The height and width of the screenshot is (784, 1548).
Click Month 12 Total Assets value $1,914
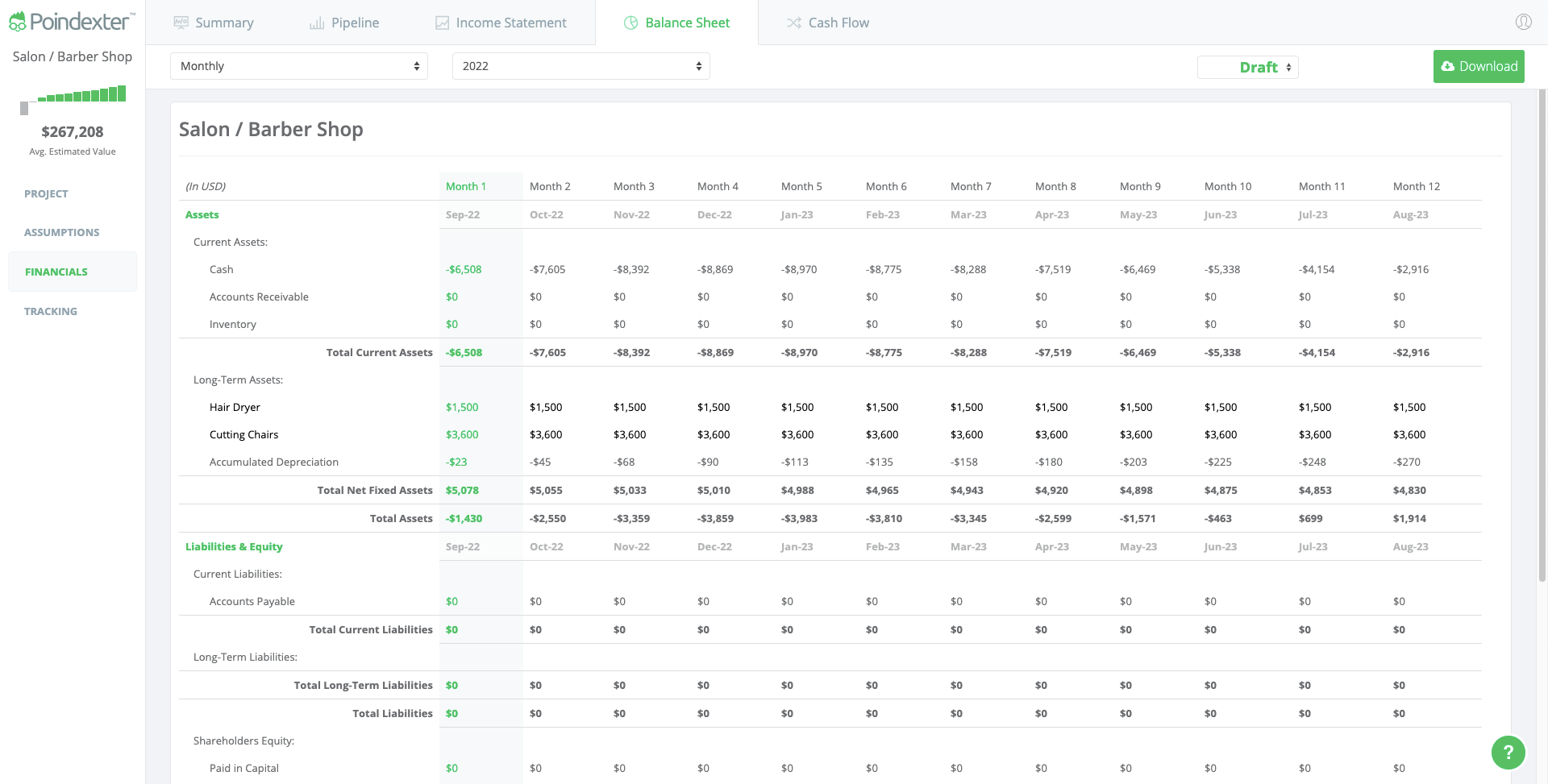1409,518
